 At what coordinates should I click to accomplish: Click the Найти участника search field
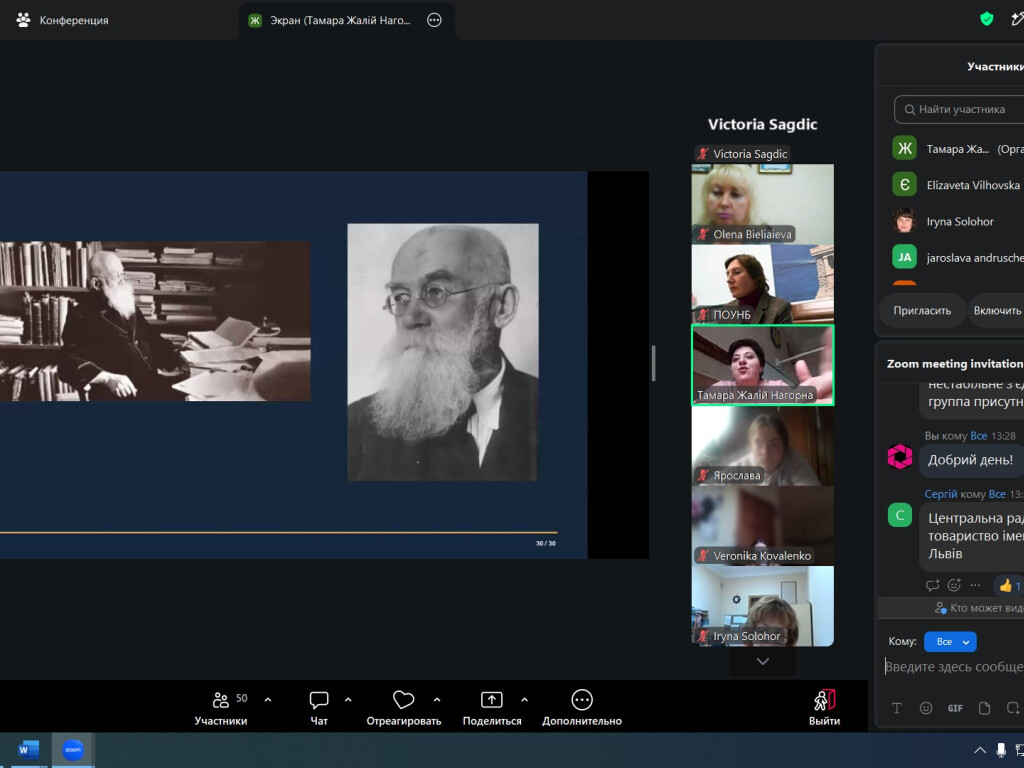[x=959, y=109]
